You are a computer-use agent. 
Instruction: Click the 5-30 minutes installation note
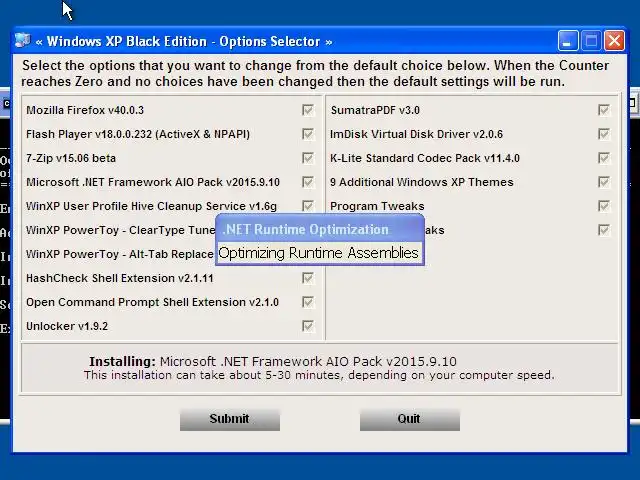pyautogui.click(x=319, y=375)
